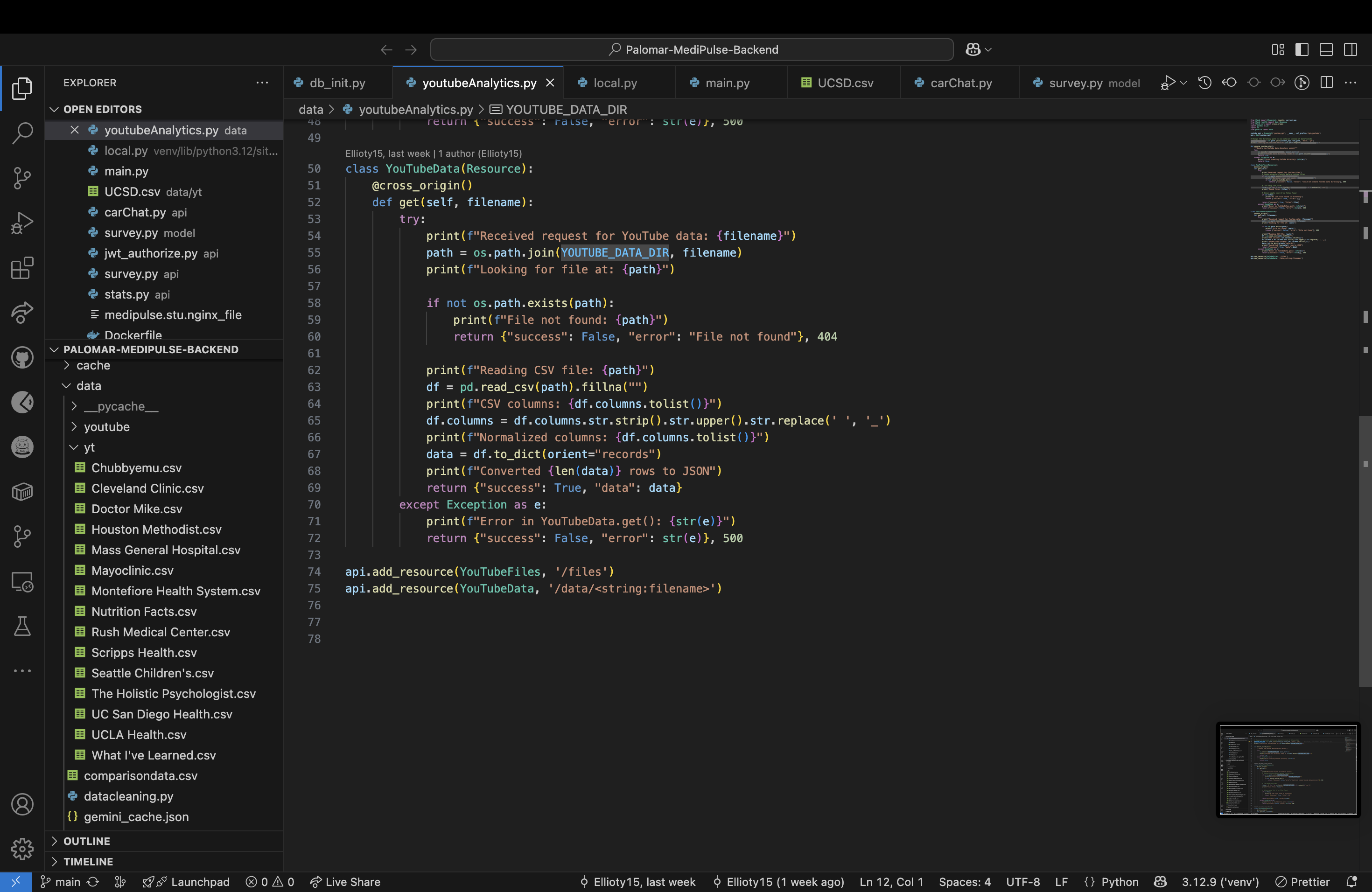
Task: Toggle the primary side bar visibility
Action: click(1302, 49)
